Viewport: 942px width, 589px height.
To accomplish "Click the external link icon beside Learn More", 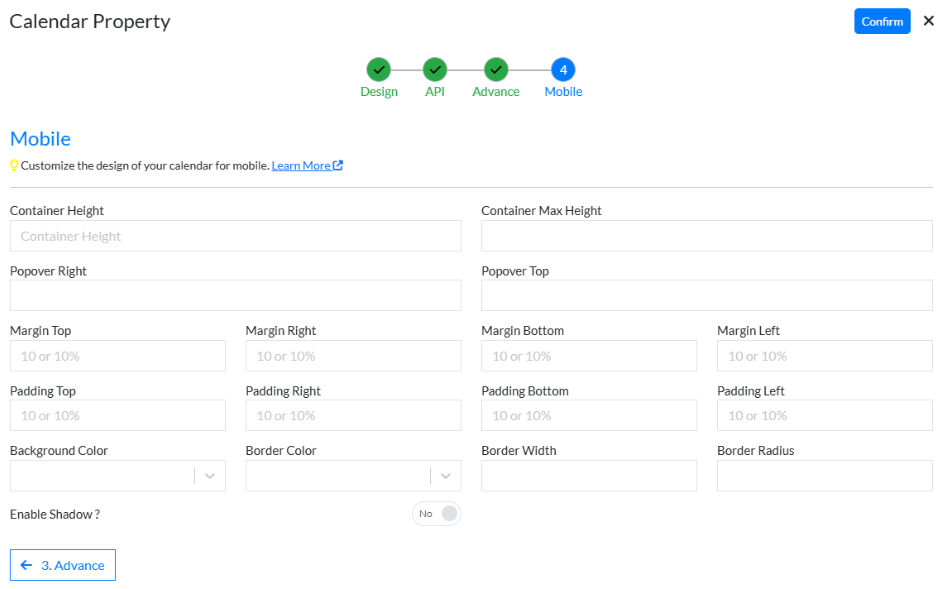I will [x=338, y=165].
